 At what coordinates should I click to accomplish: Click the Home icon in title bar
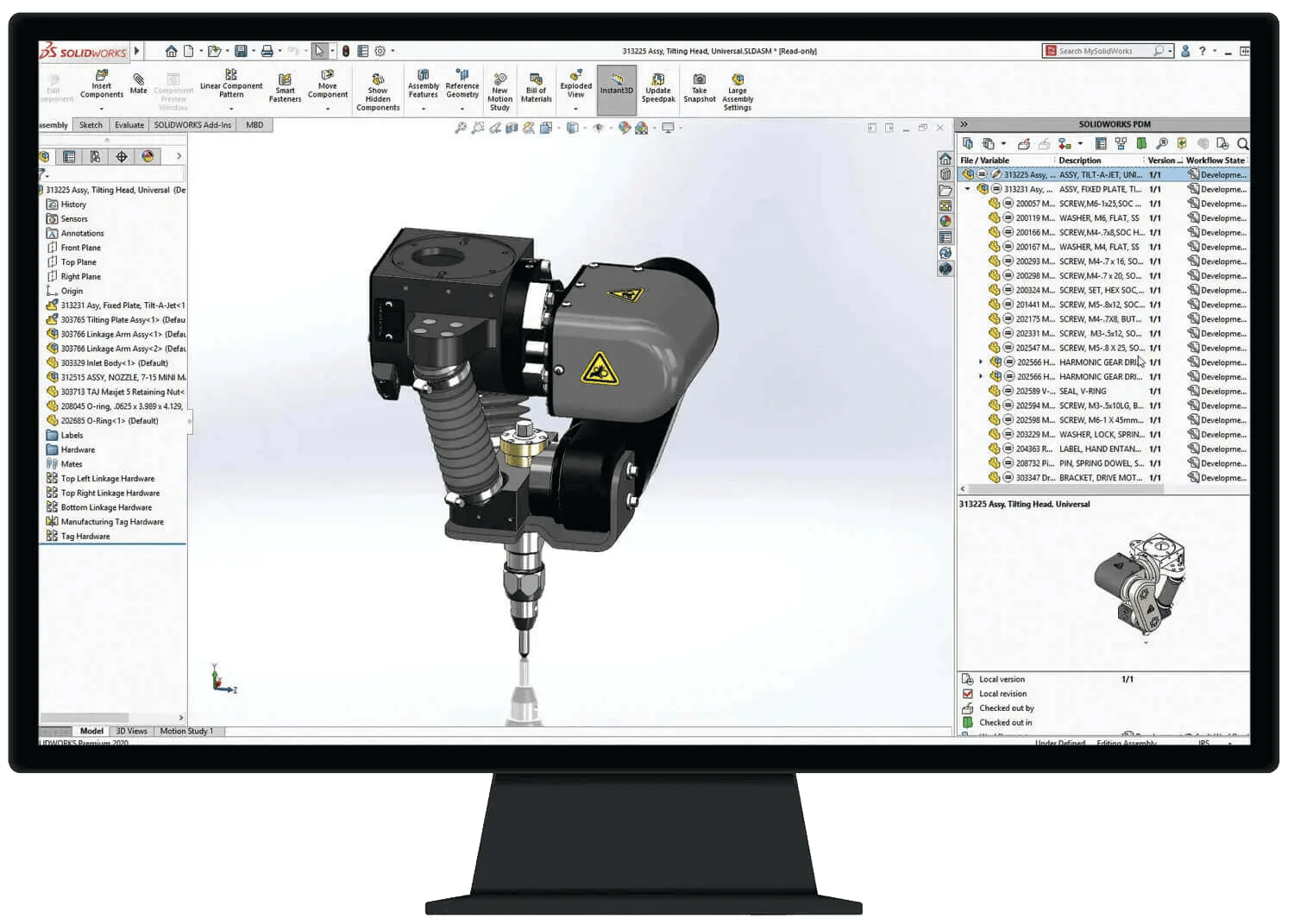click(x=171, y=51)
